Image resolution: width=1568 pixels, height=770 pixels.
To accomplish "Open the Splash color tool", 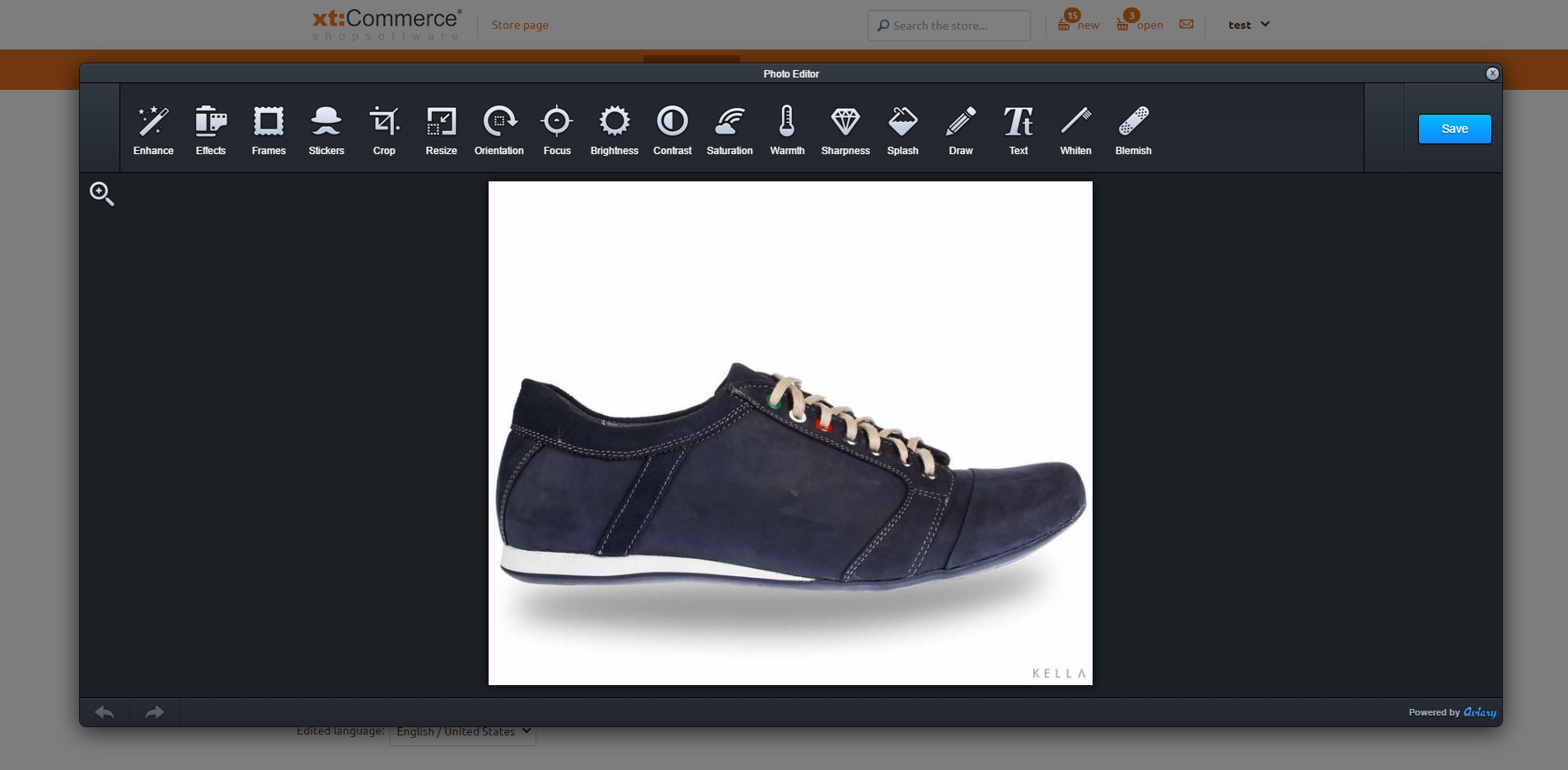I will (903, 130).
